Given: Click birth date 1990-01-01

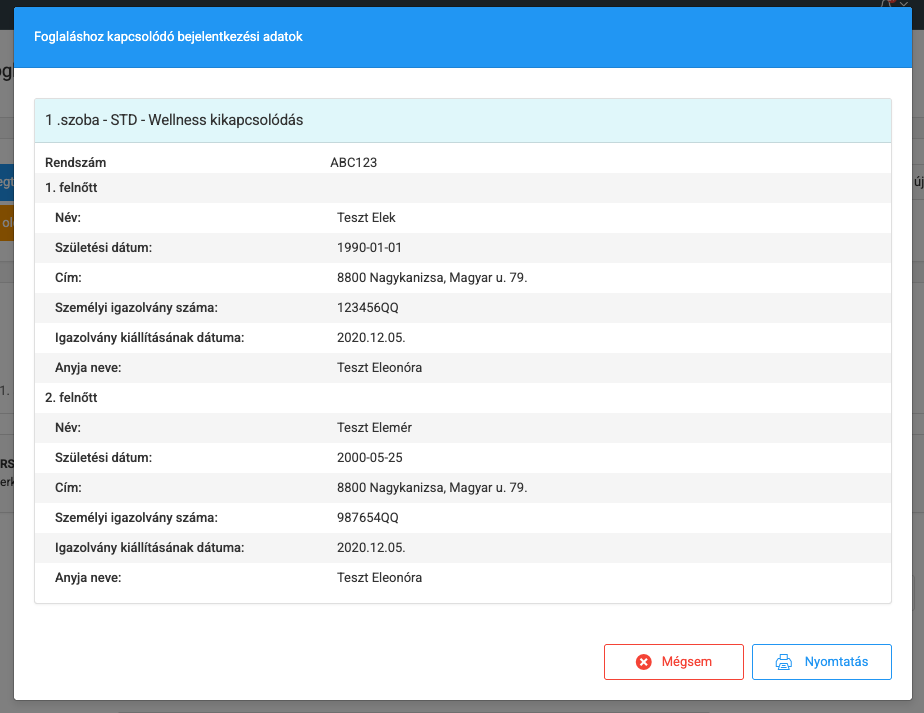Looking at the screenshot, I should click(x=369, y=248).
